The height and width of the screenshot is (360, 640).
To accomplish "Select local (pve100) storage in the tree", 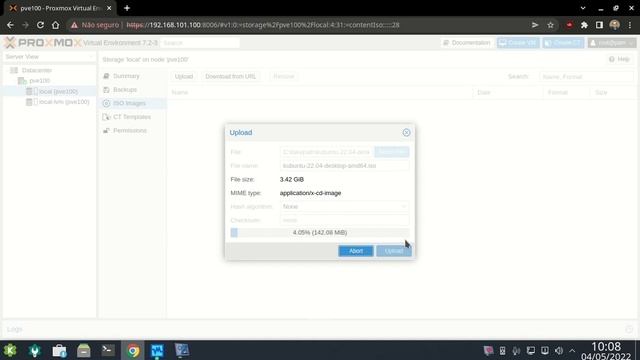I will 58,91.
